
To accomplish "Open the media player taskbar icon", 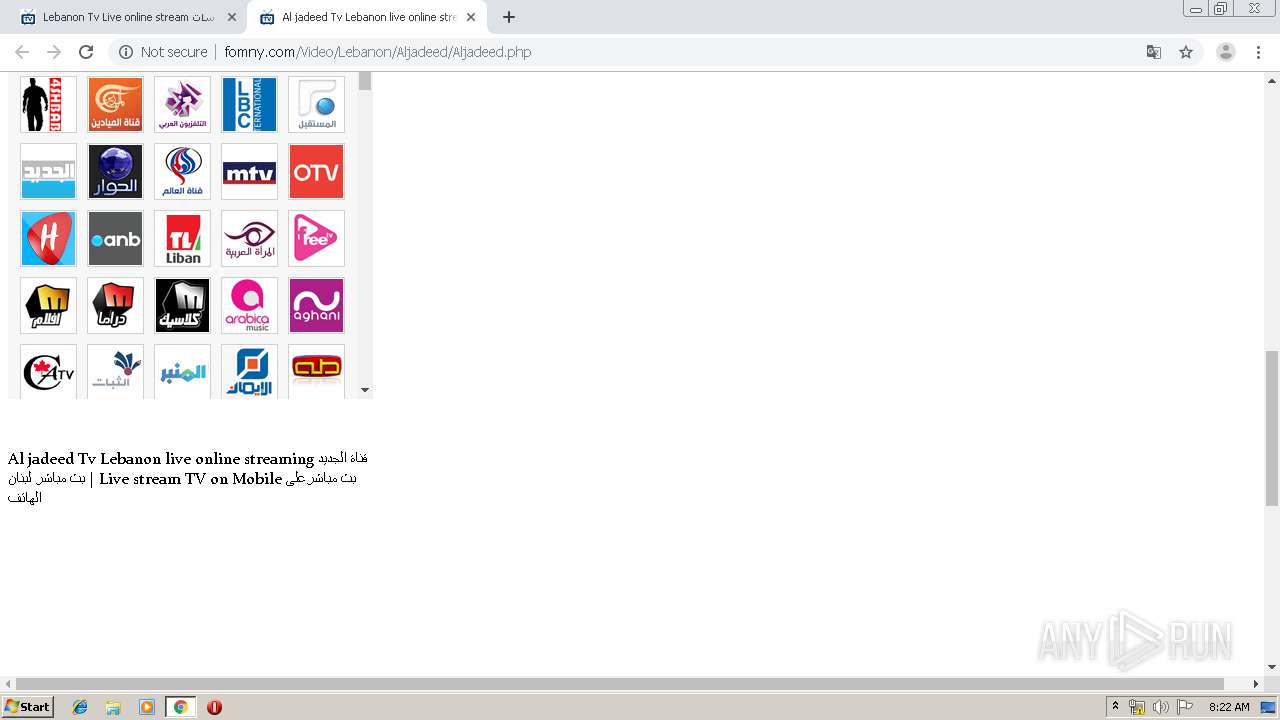I will point(147,707).
